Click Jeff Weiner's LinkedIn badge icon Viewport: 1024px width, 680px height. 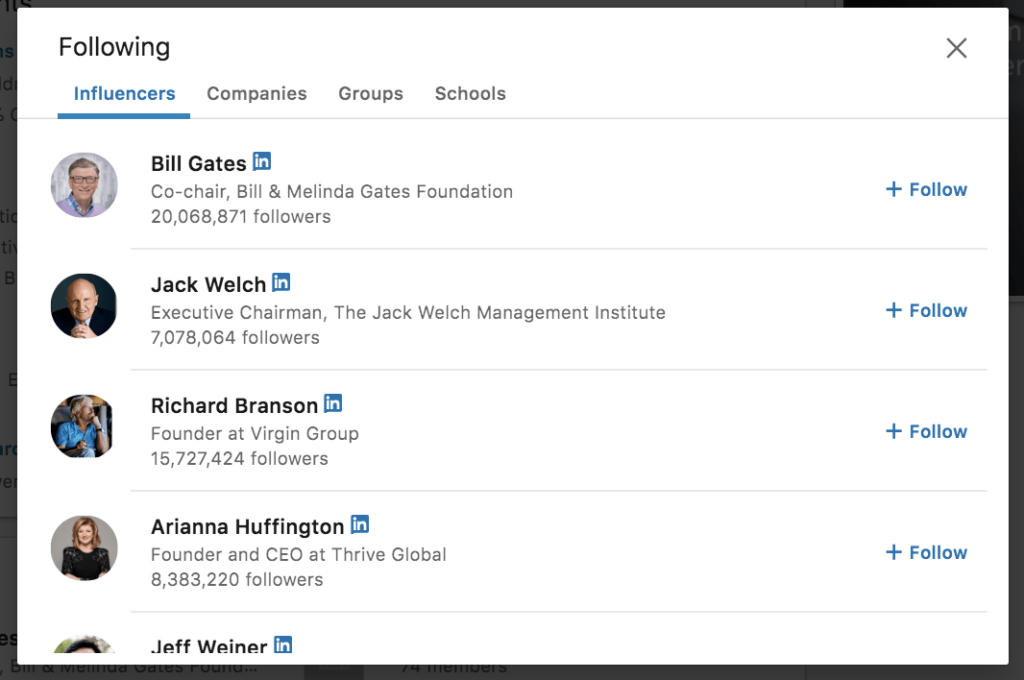pyautogui.click(x=282, y=646)
